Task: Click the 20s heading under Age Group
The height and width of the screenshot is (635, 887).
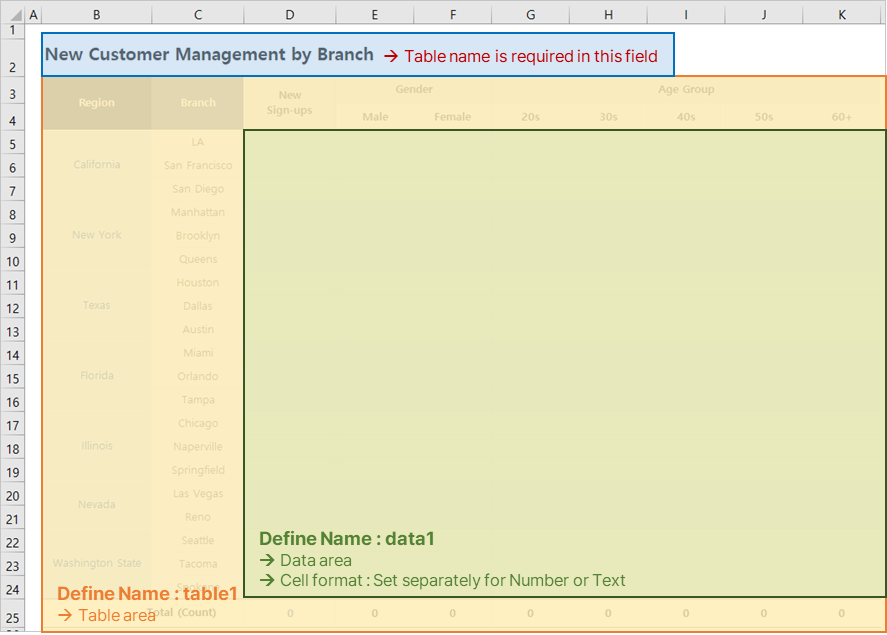Action: click(x=530, y=116)
